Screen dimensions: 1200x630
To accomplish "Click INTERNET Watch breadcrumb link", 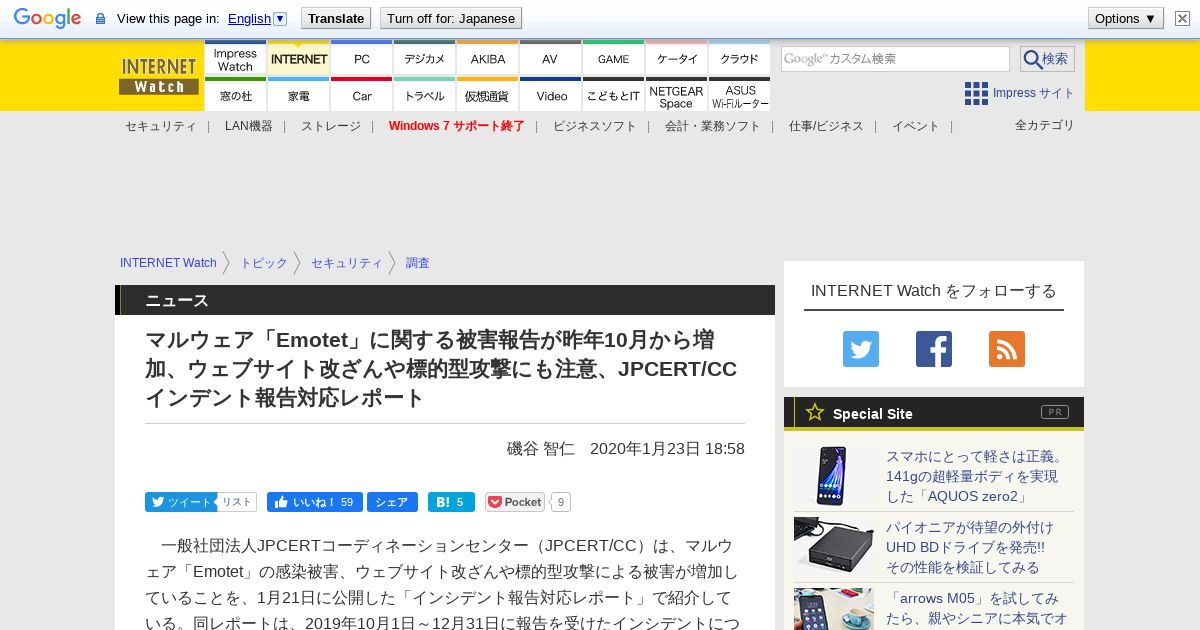I will 168,263.
